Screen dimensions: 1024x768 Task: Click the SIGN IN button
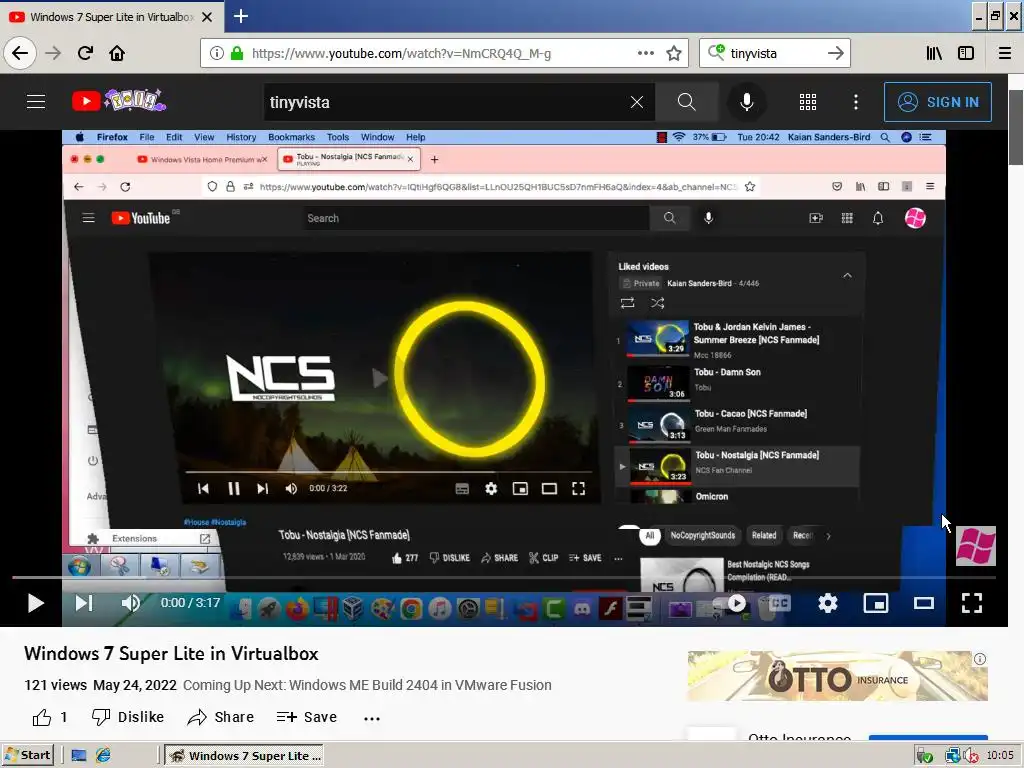click(938, 102)
